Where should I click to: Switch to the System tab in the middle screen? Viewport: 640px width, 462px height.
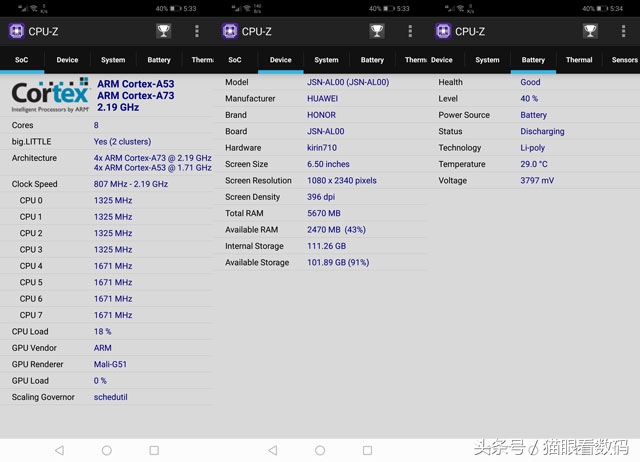click(x=327, y=60)
